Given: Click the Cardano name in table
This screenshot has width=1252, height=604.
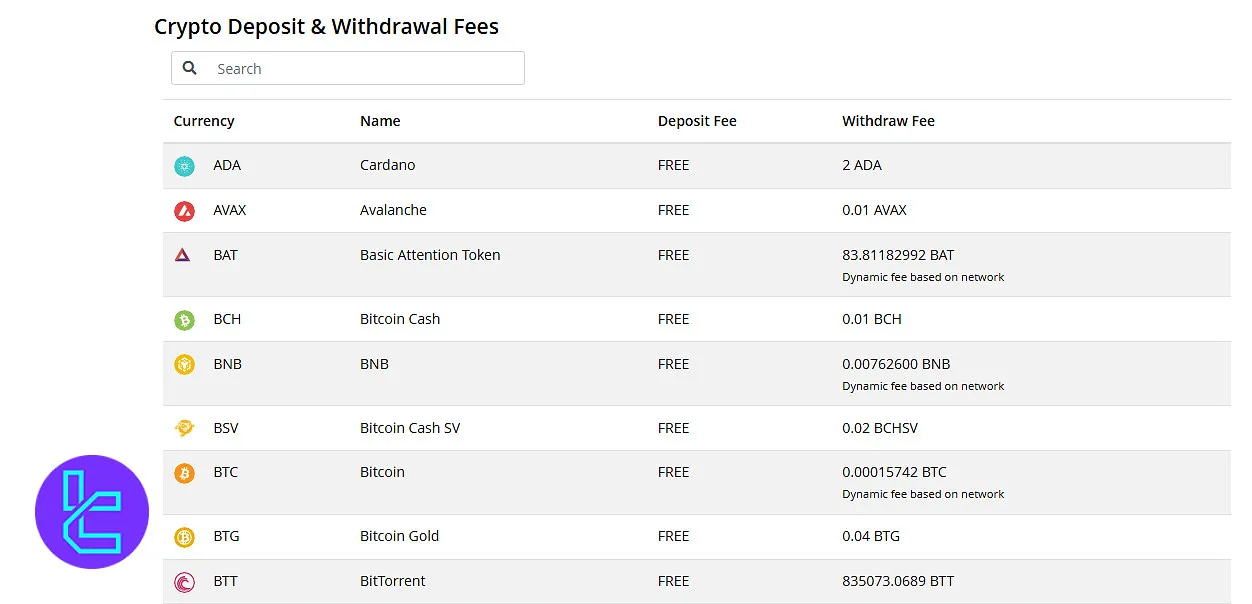Looking at the screenshot, I should 387,165.
